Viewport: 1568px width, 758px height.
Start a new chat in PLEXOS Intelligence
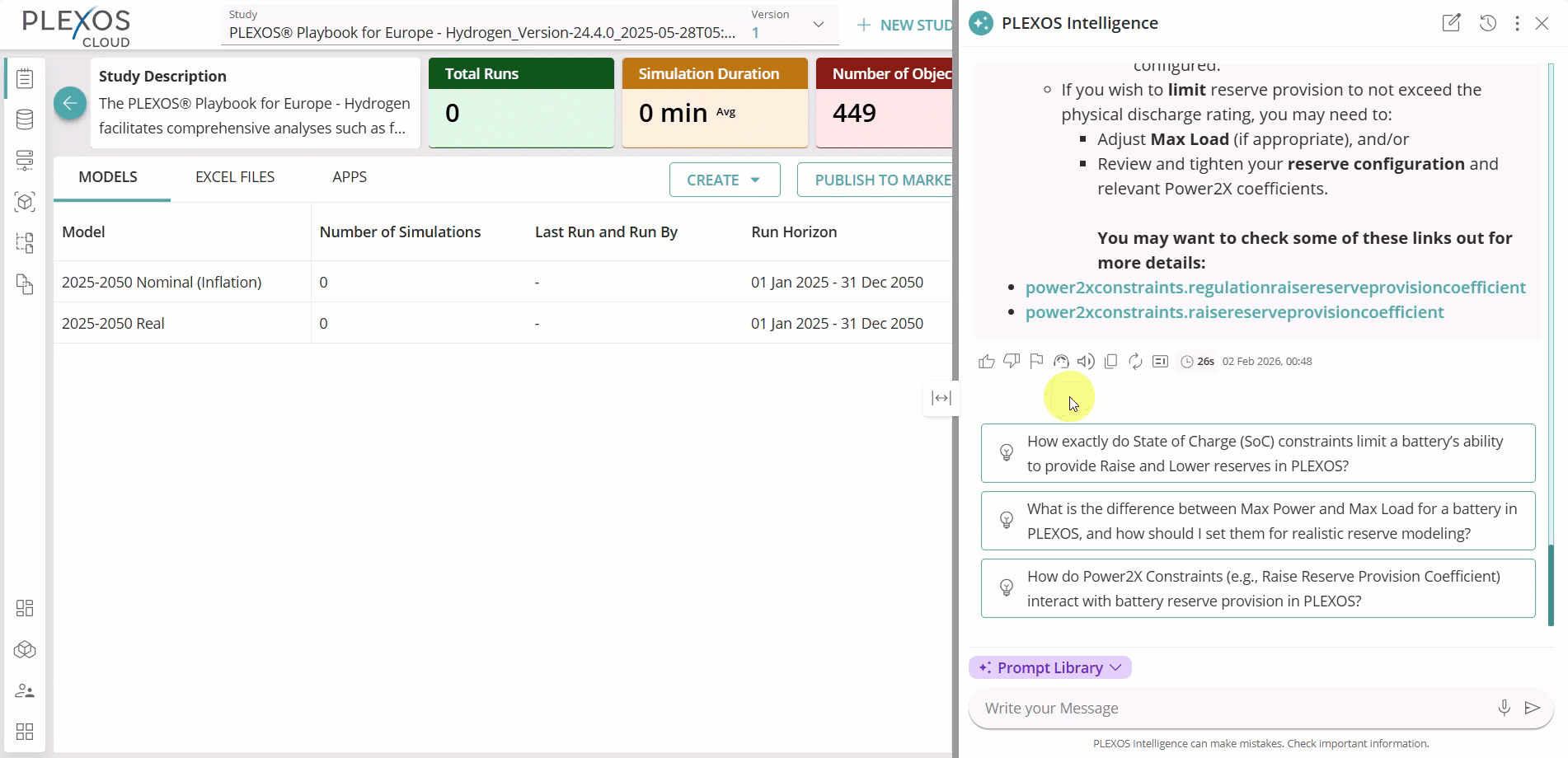pyautogui.click(x=1452, y=23)
